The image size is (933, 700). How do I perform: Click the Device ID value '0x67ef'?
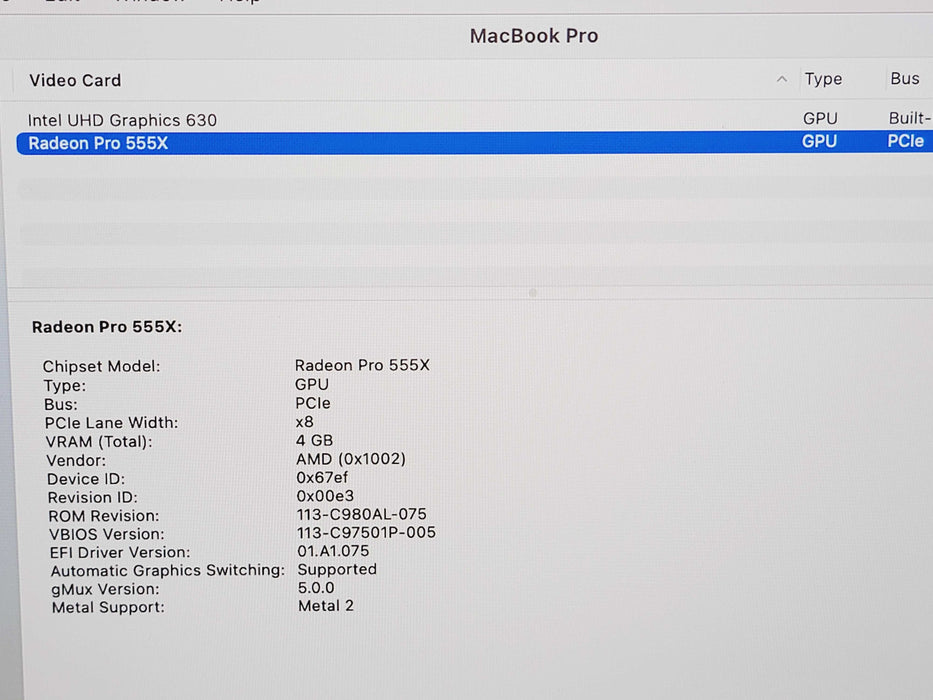(322, 477)
